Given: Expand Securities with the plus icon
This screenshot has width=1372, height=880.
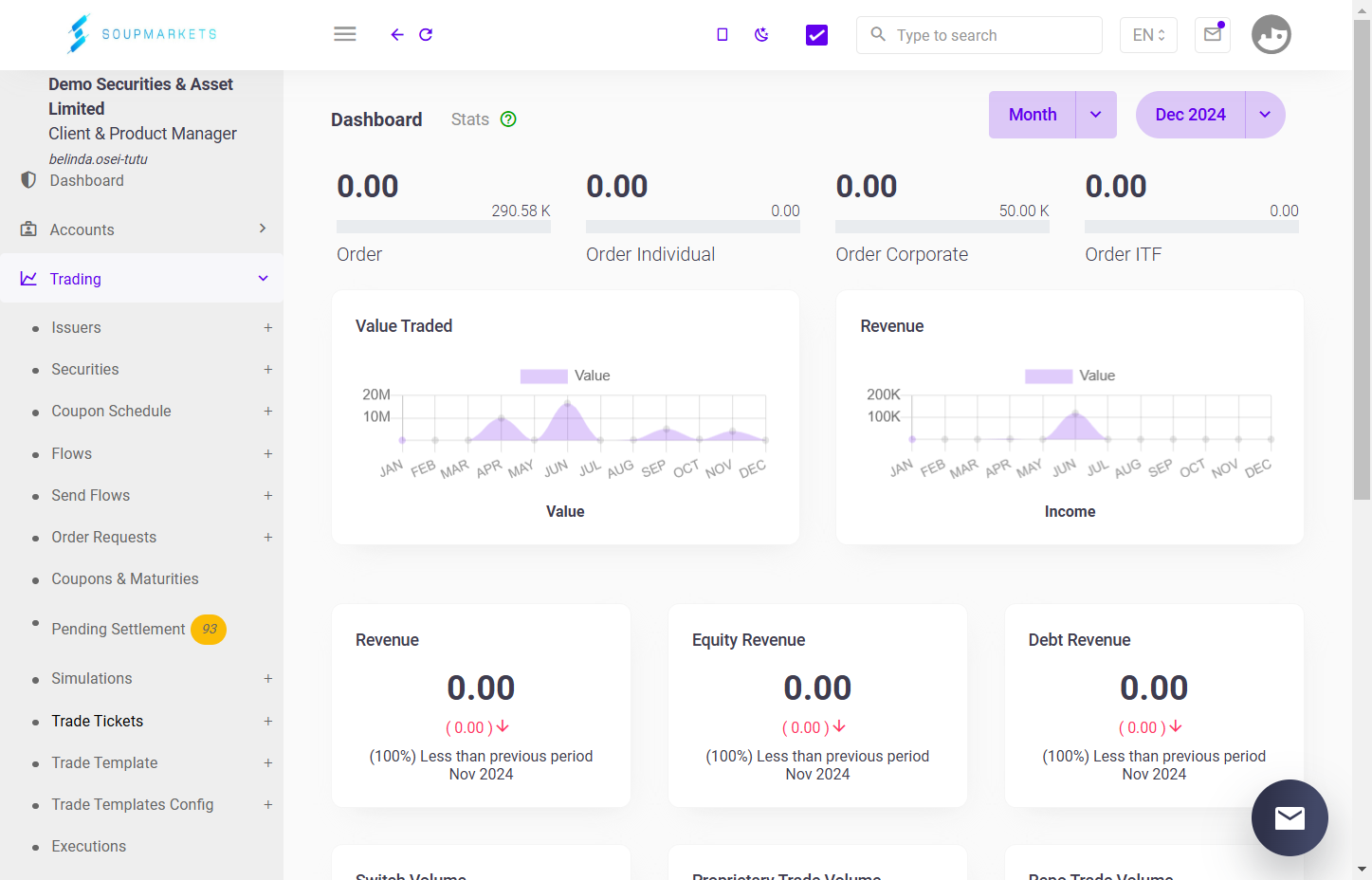Looking at the screenshot, I should point(268,370).
